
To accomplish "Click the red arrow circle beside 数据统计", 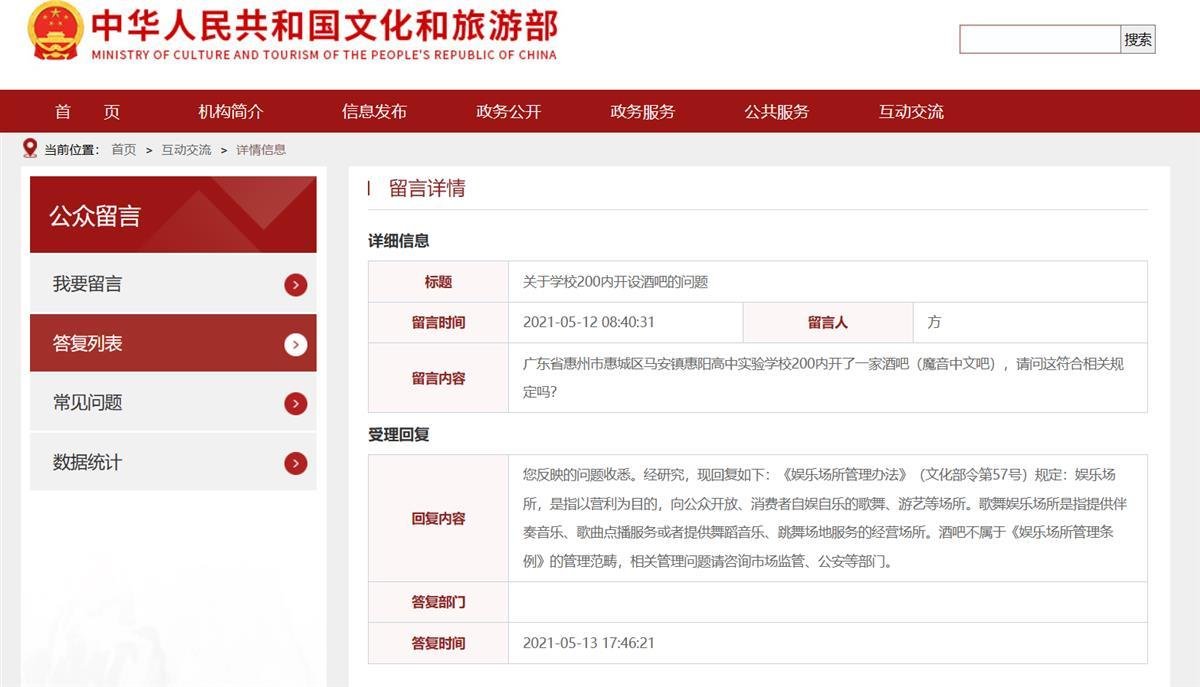I will click(x=295, y=463).
